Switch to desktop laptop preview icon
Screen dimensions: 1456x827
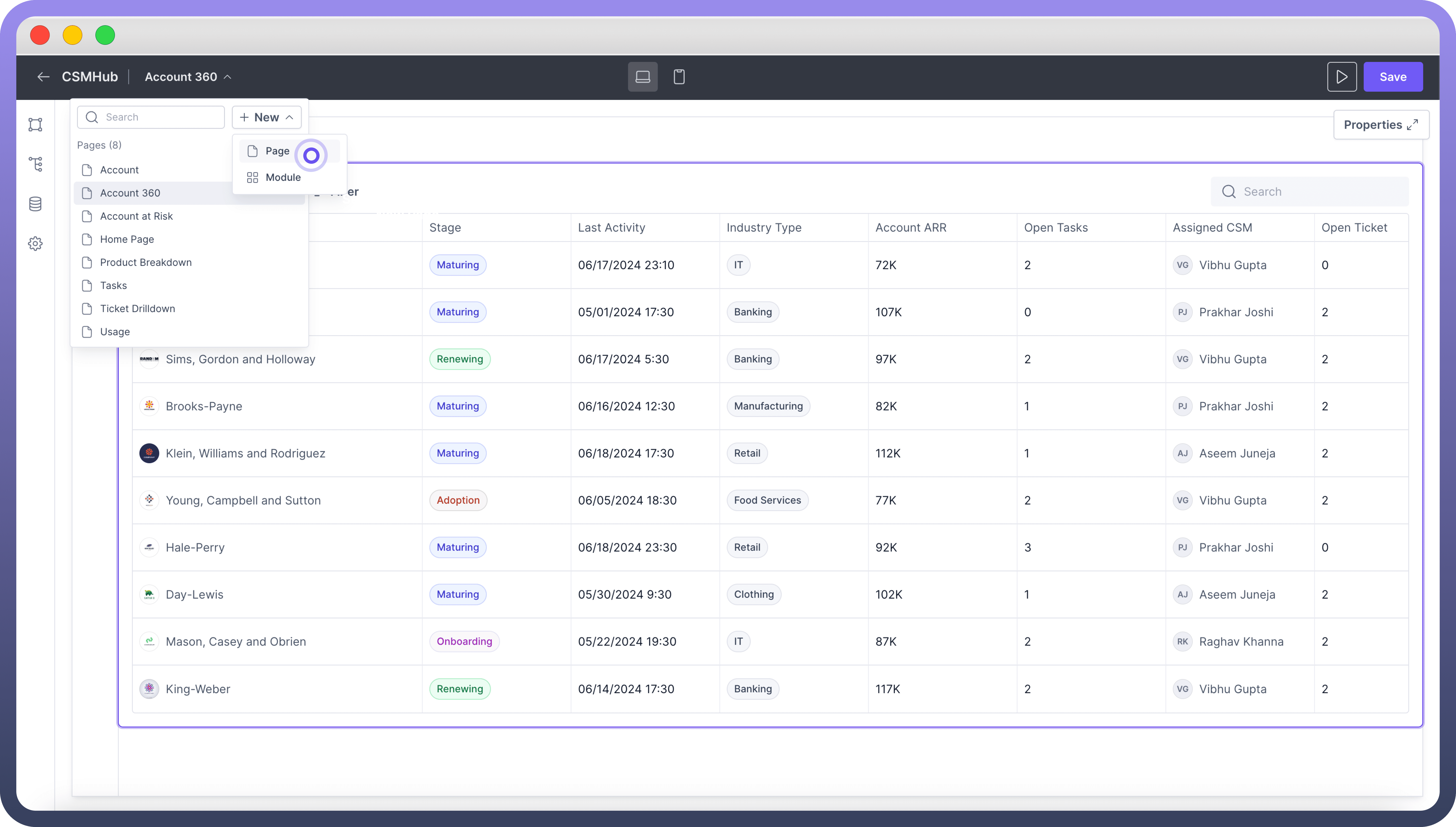click(643, 77)
